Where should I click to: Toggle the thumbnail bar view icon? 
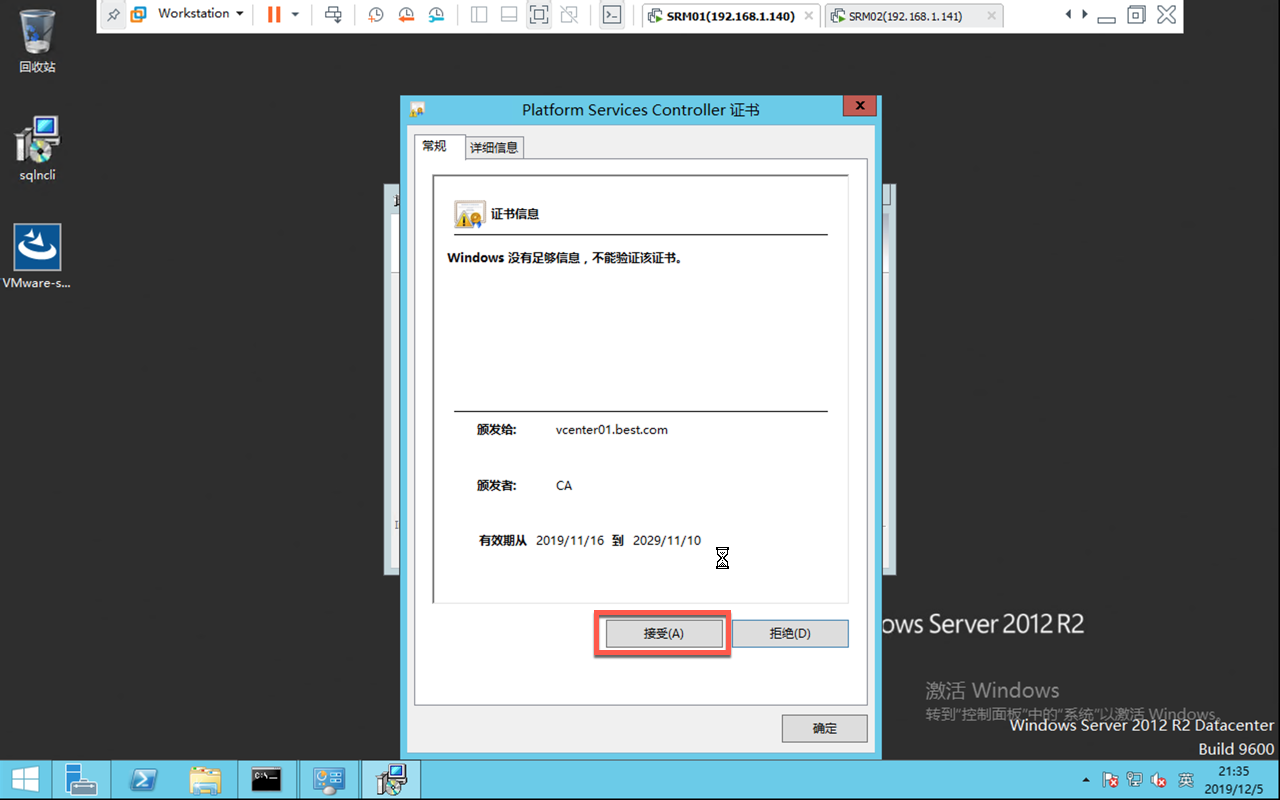point(509,15)
